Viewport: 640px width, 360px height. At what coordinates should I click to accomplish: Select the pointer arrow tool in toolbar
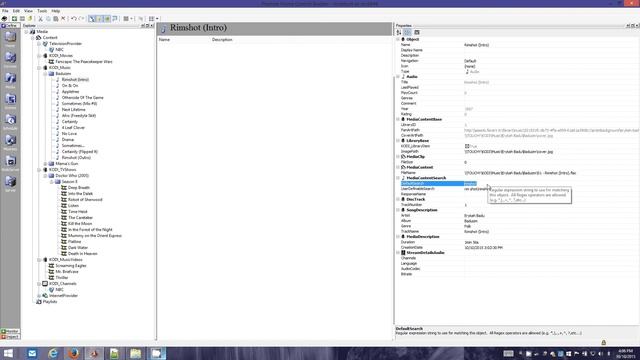tap(92, 19)
